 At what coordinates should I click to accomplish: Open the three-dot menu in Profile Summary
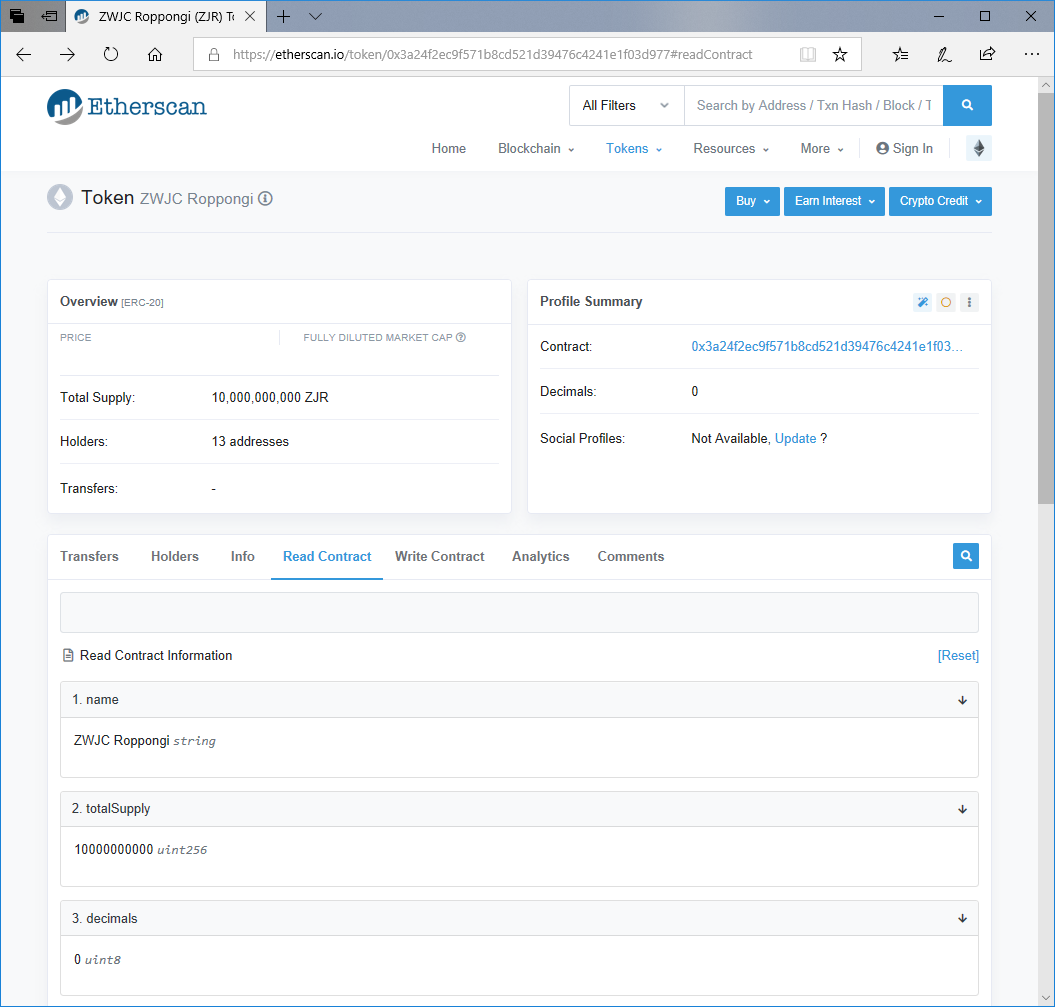(x=969, y=302)
